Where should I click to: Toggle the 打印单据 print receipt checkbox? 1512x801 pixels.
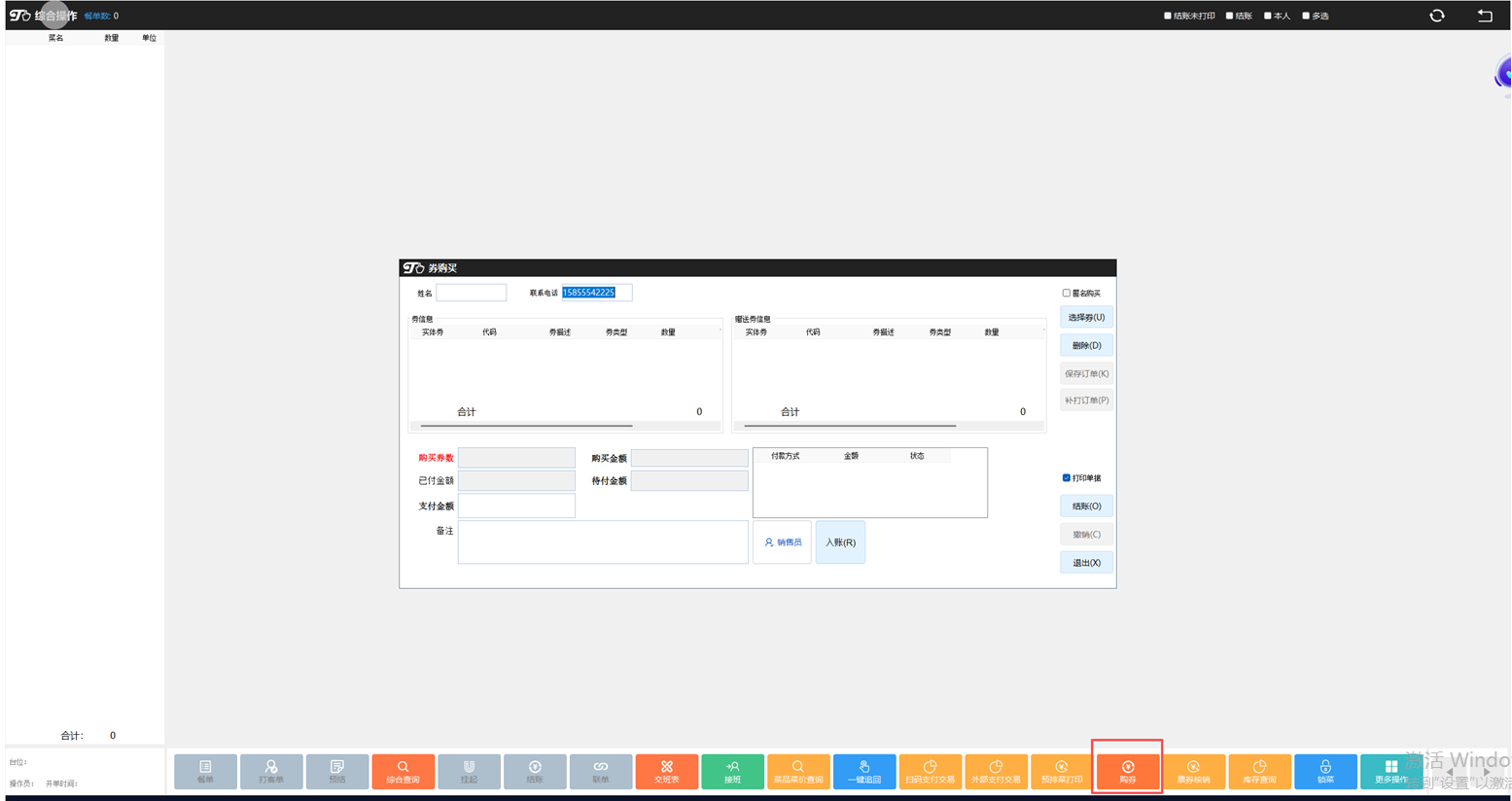pos(1067,478)
